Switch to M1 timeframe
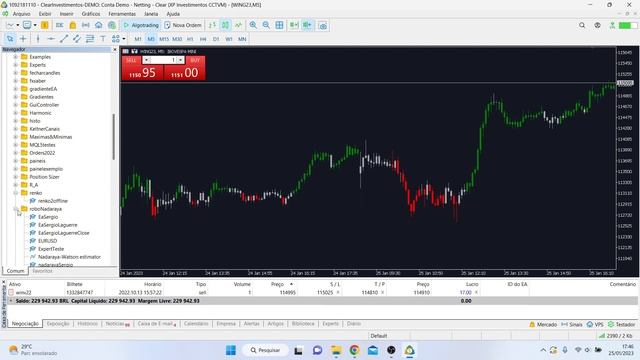This screenshot has width=640, height=360. [138, 39]
